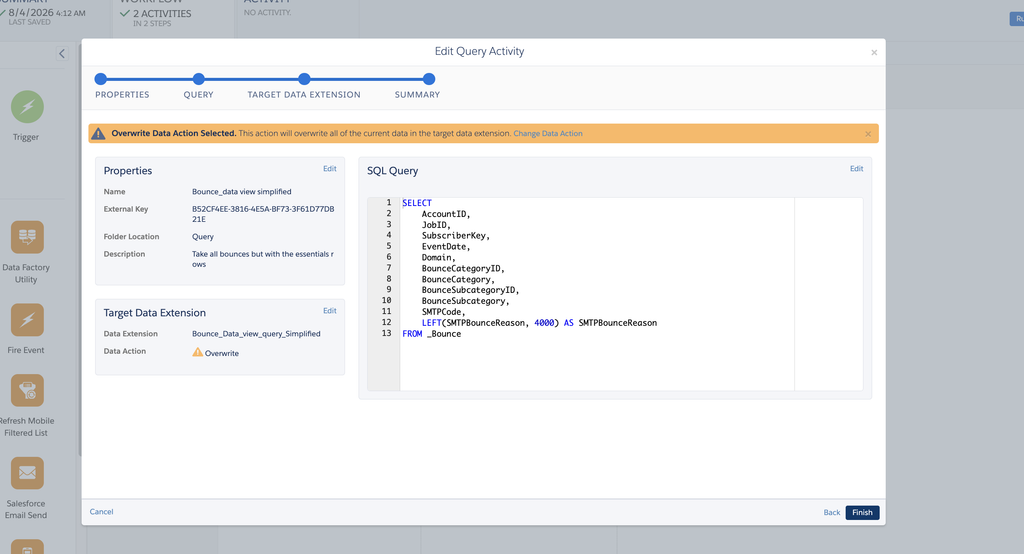
Task: Edit the Target Data Extension section
Action: coord(330,311)
